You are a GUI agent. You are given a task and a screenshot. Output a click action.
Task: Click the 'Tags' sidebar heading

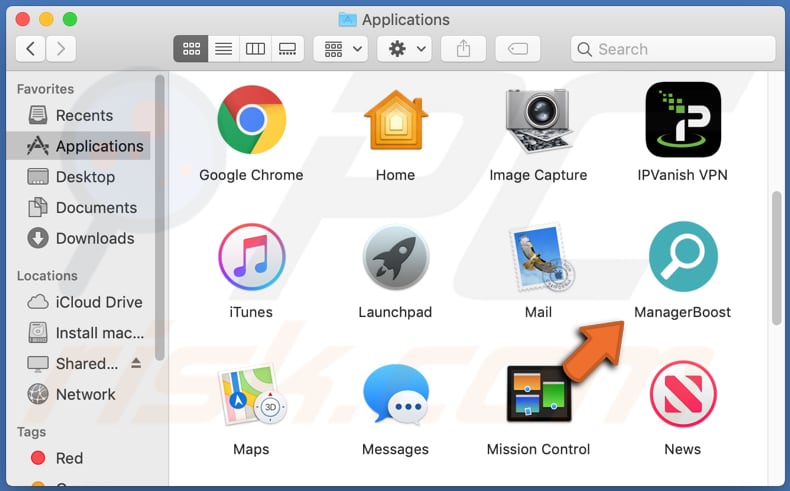tap(31, 432)
